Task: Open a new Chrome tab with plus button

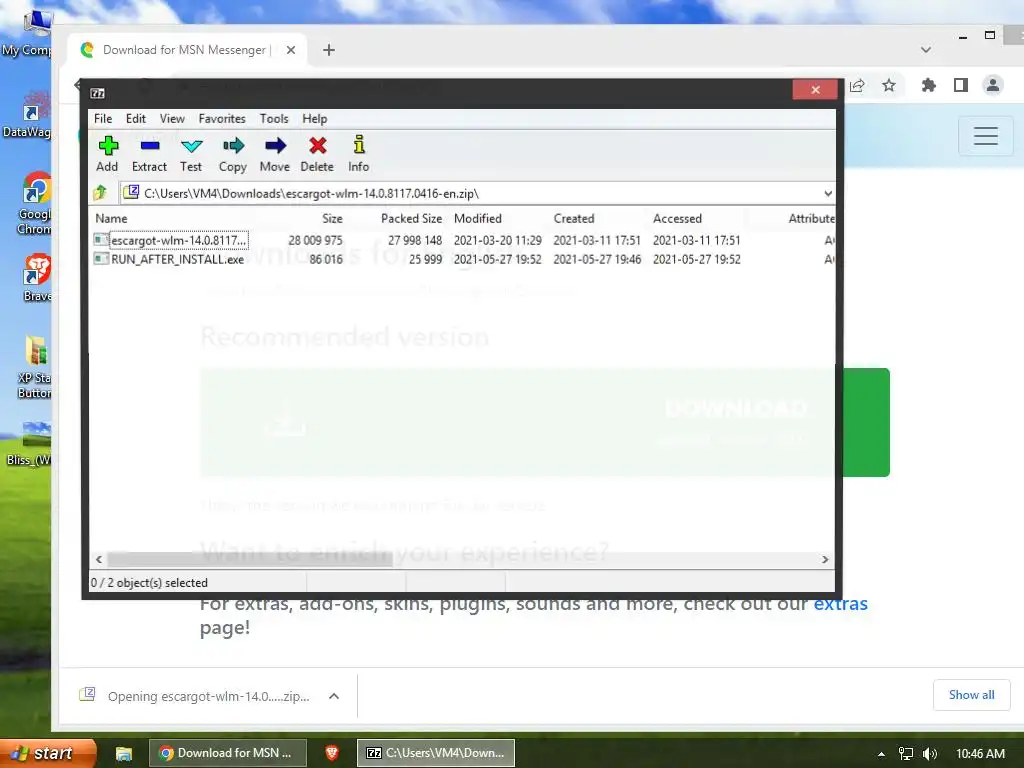Action: (329, 50)
